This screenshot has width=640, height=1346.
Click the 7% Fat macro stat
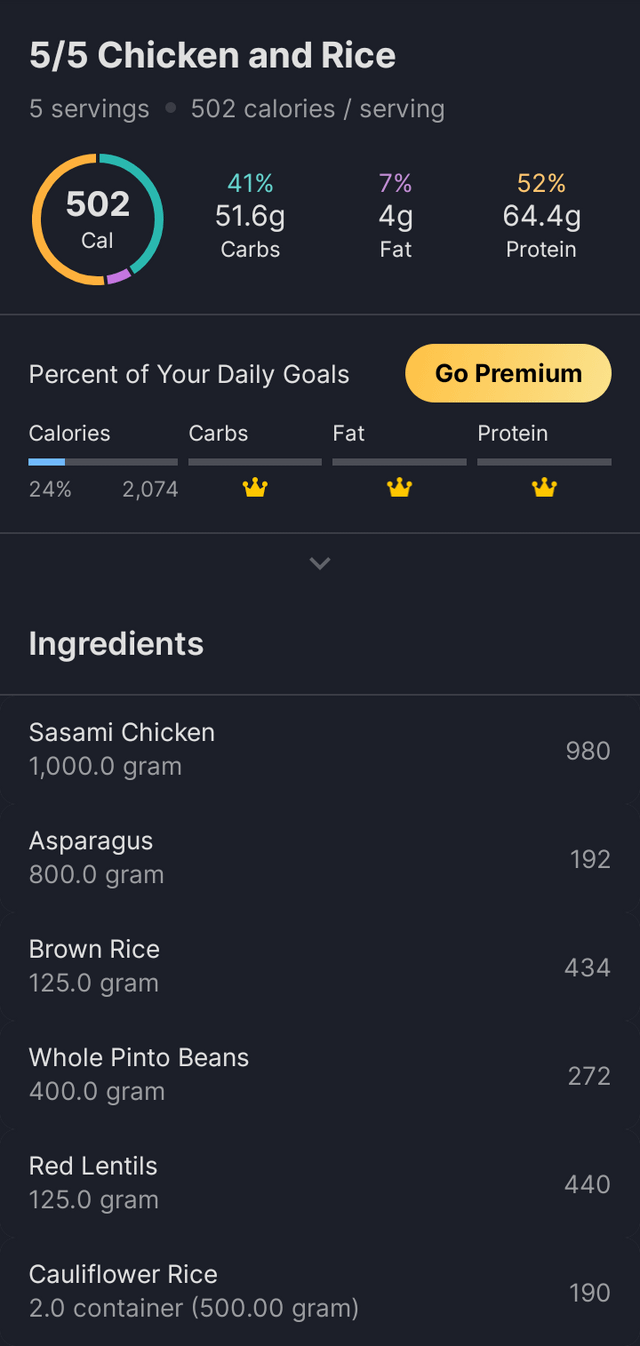(395, 216)
